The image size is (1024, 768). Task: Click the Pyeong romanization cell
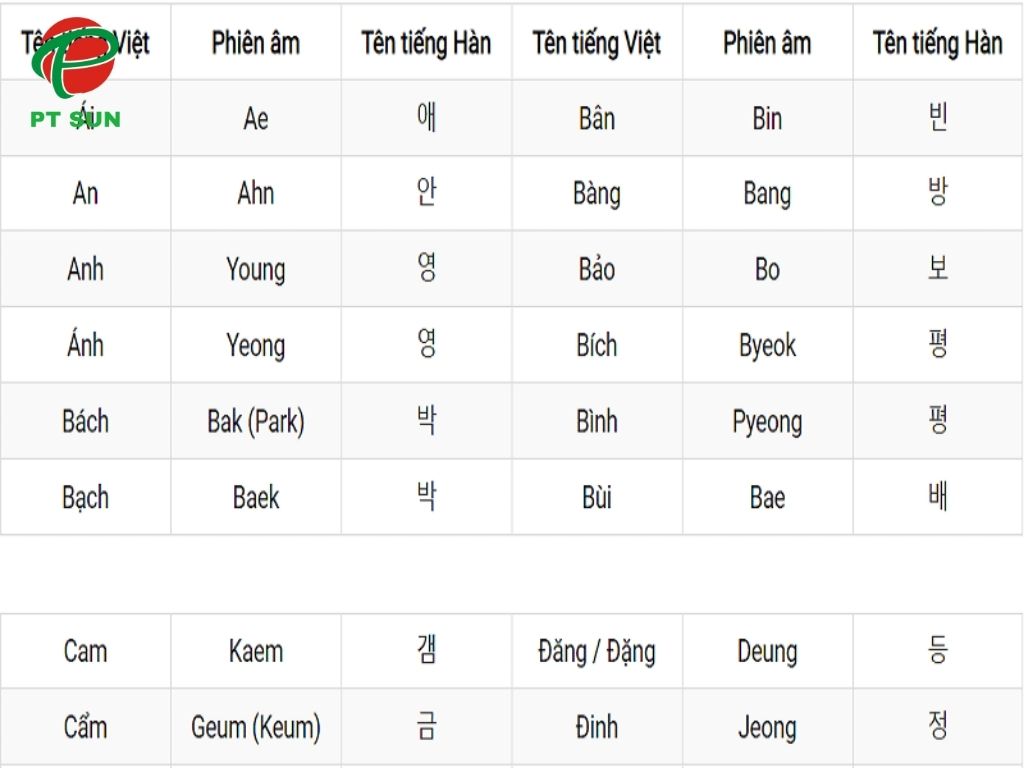pos(767,421)
